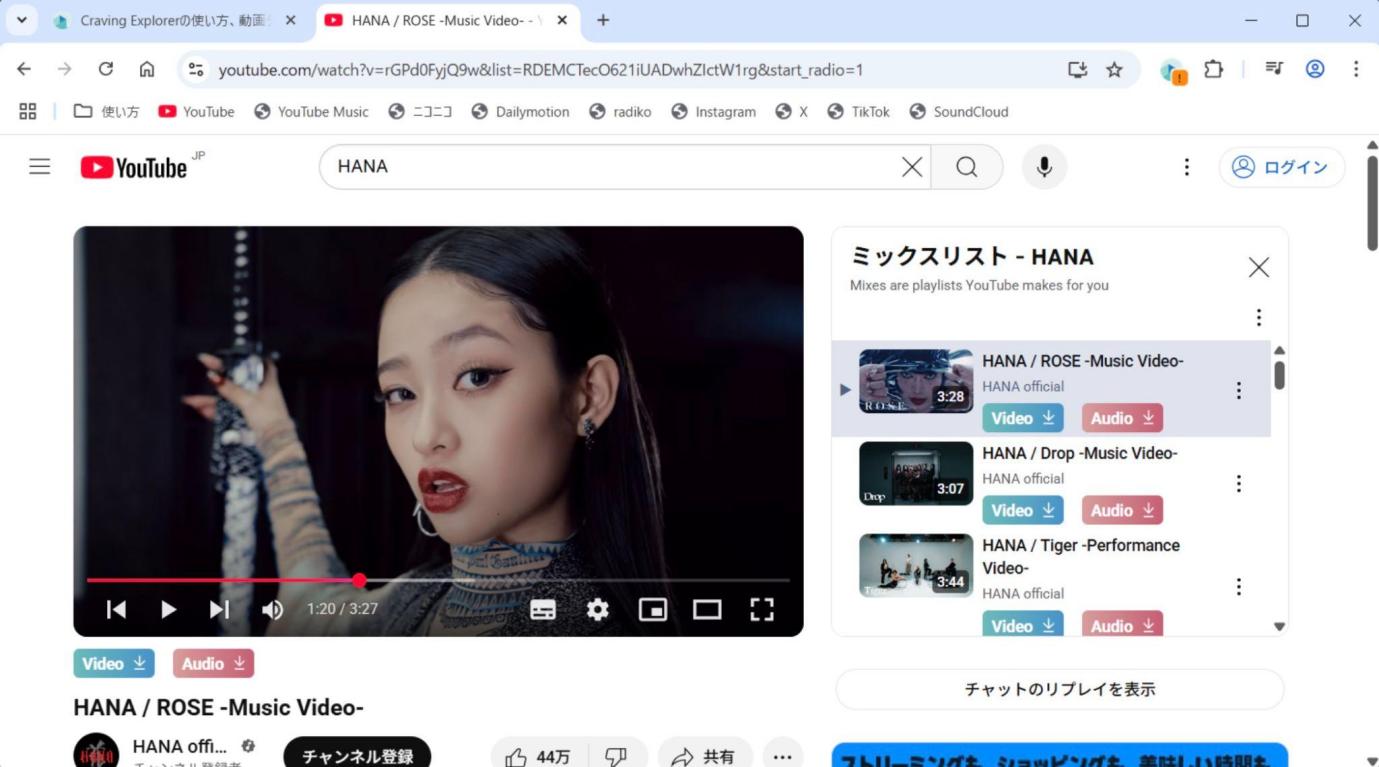The image size is (1379, 767).
Task: Open the player settings gear
Action: pyautogui.click(x=598, y=609)
